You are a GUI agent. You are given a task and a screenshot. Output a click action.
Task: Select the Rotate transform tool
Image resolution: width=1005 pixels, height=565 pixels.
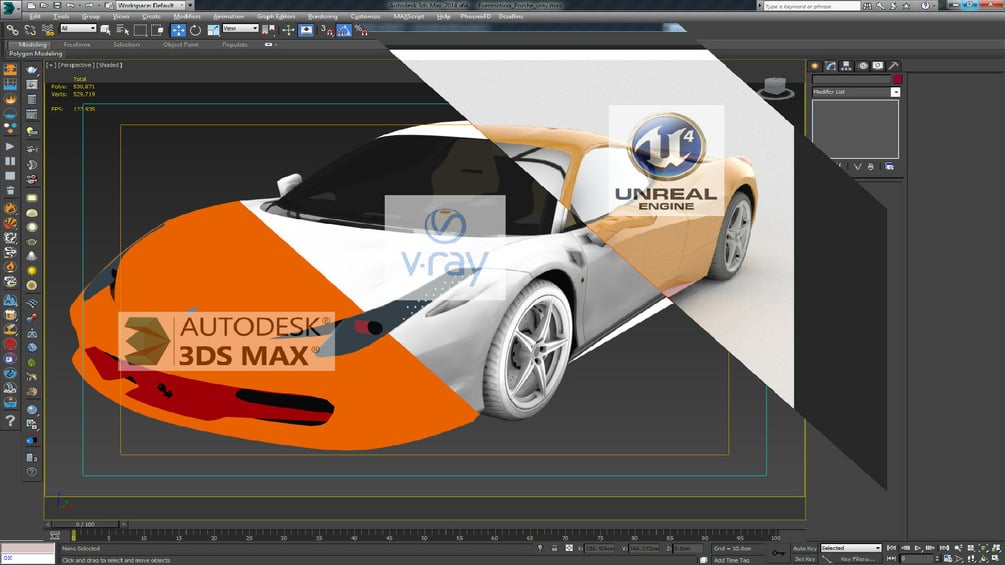click(x=195, y=30)
